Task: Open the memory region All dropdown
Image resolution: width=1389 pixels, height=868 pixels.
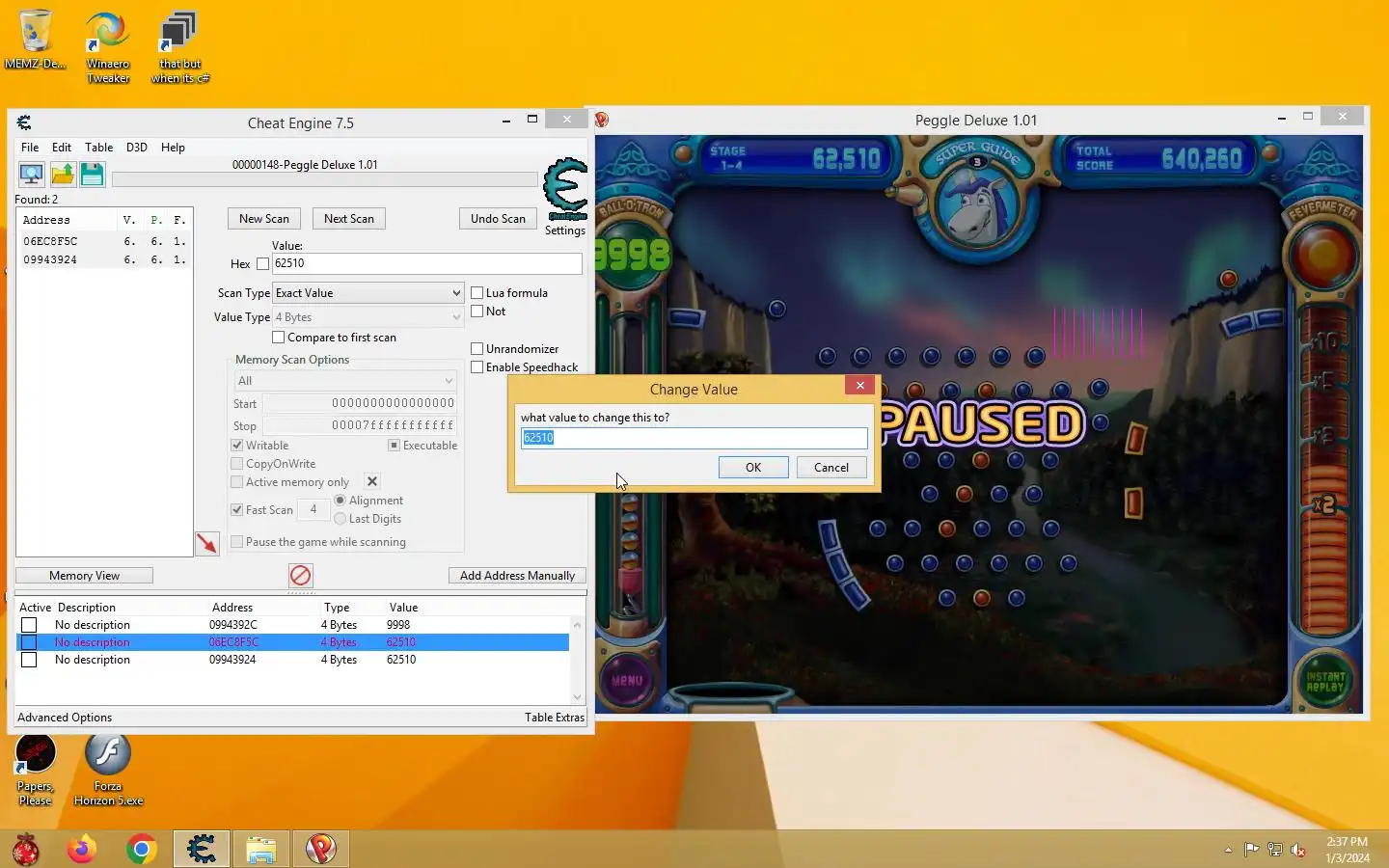Action: point(345,381)
